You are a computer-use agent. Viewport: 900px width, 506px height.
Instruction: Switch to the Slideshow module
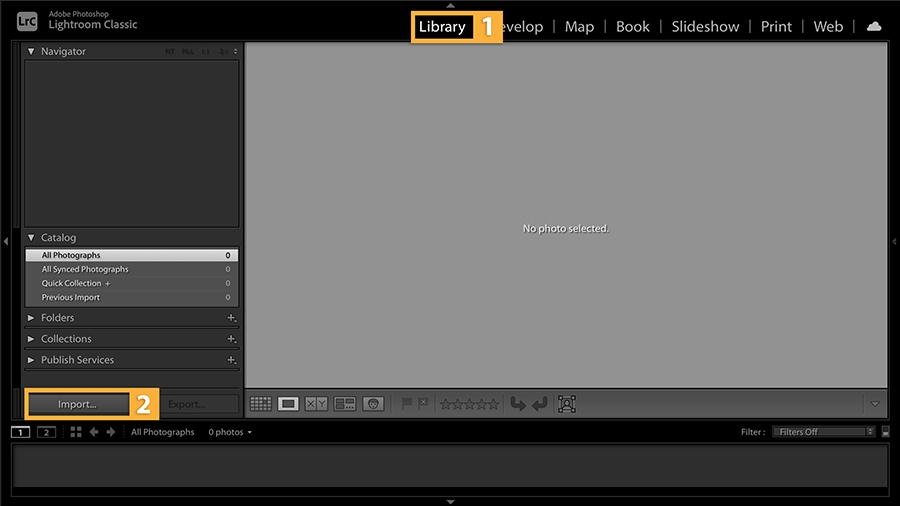(x=705, y=26)
